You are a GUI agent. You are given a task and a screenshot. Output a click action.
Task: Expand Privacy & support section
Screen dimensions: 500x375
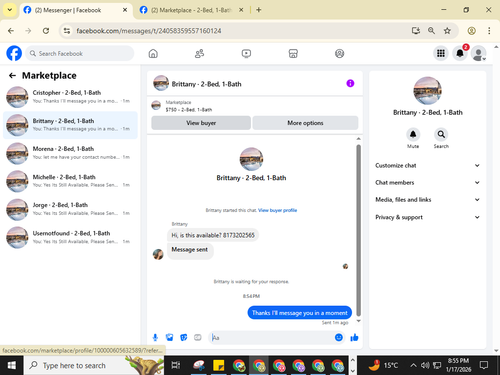[x=427, y=217]
